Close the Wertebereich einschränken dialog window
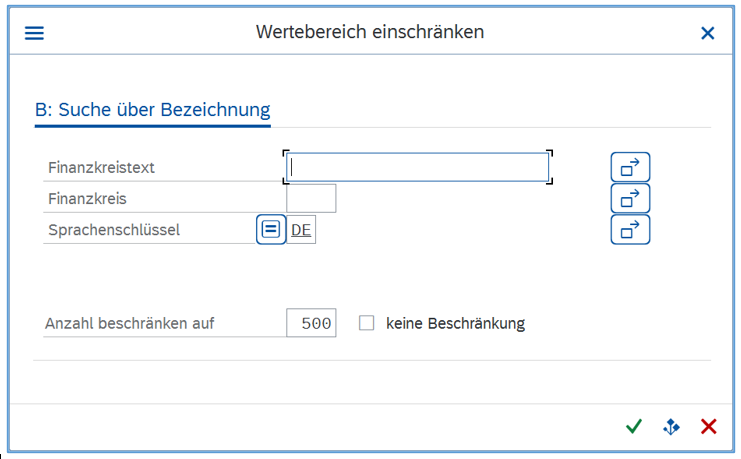 click(x=708, y=33)
